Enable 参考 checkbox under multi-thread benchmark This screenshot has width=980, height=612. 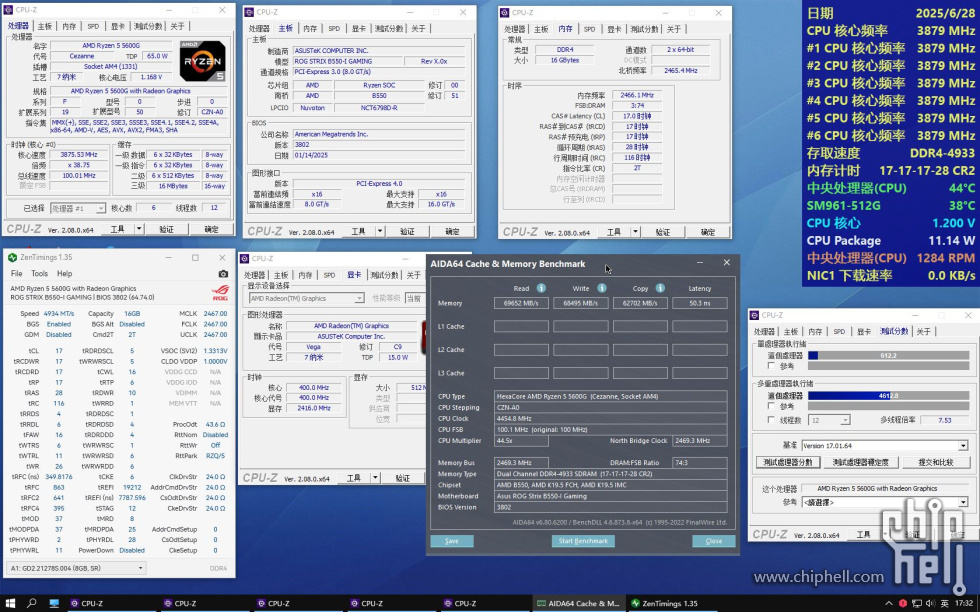771,406
